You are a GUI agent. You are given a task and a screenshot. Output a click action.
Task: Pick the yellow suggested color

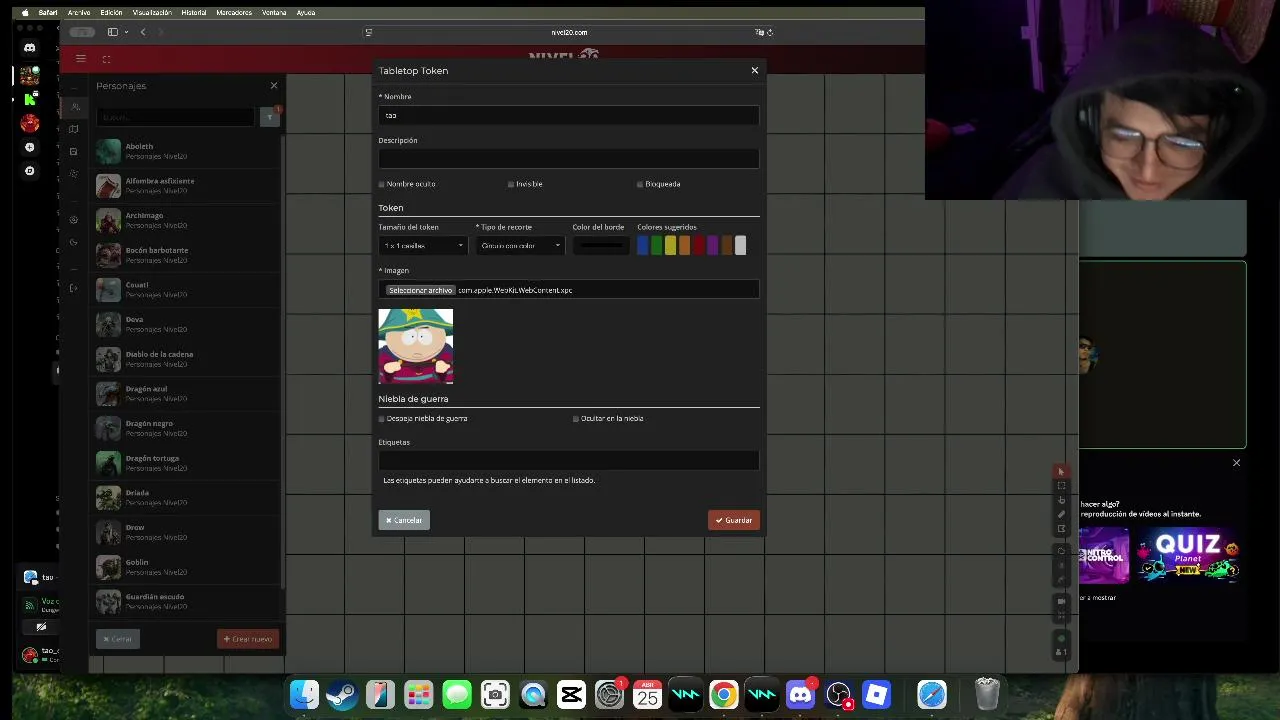coord(670,245)
